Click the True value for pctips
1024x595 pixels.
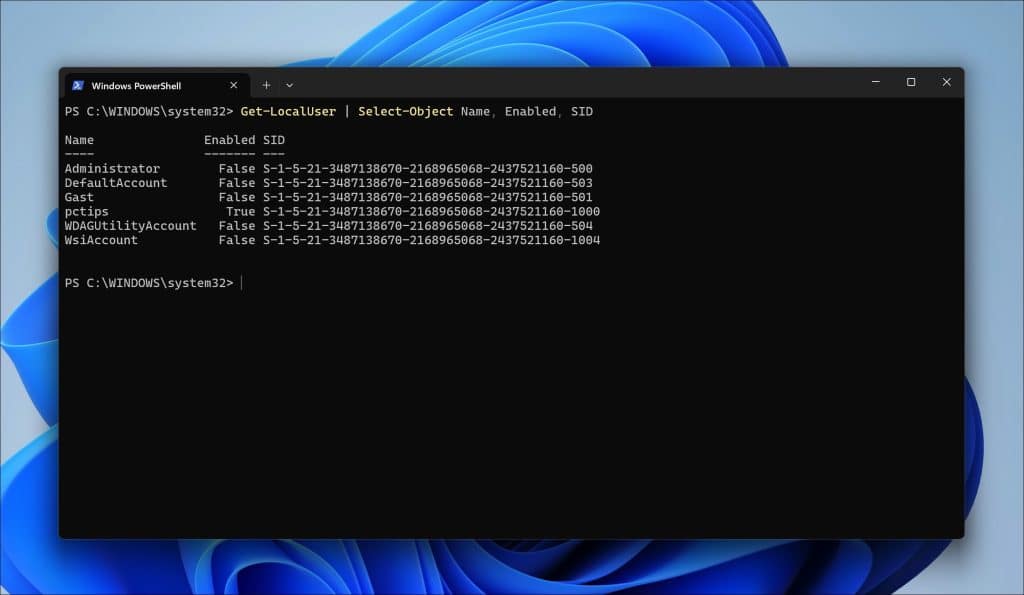[x=240, y=212]
